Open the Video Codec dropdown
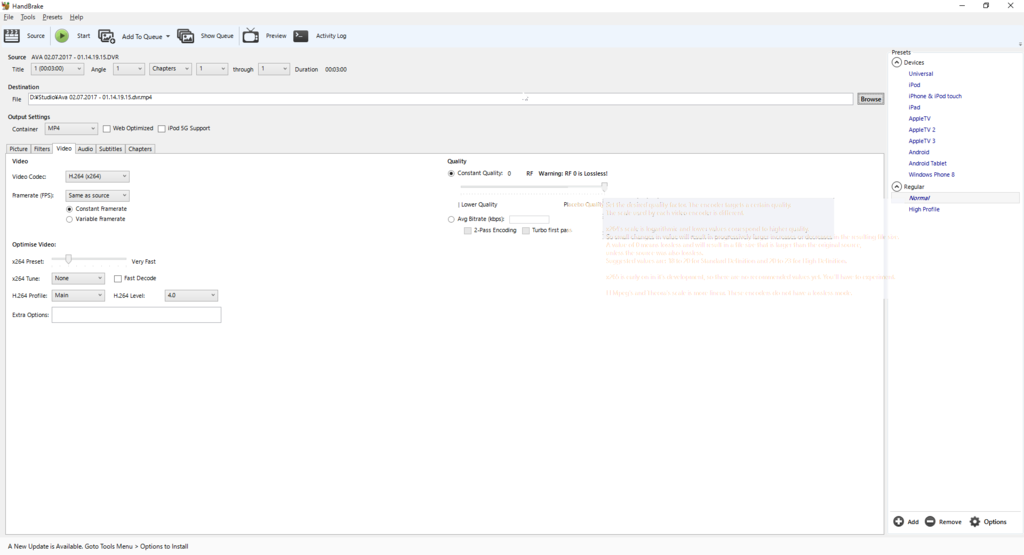This screenshot has width=1024, height=555. [x=97, y=176]
